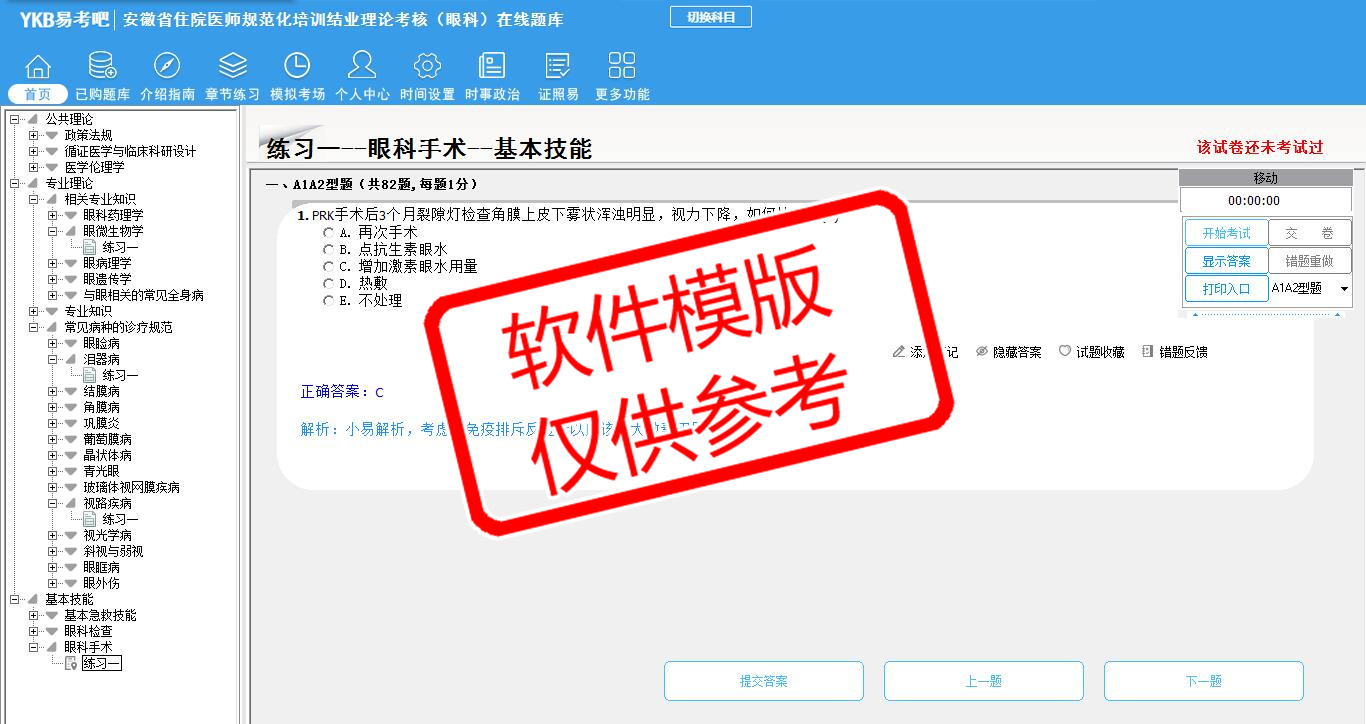Select answer option C 增加激素眼水用量
The height and width of the screenshot is (724, 1366).
tap(328, 267)
